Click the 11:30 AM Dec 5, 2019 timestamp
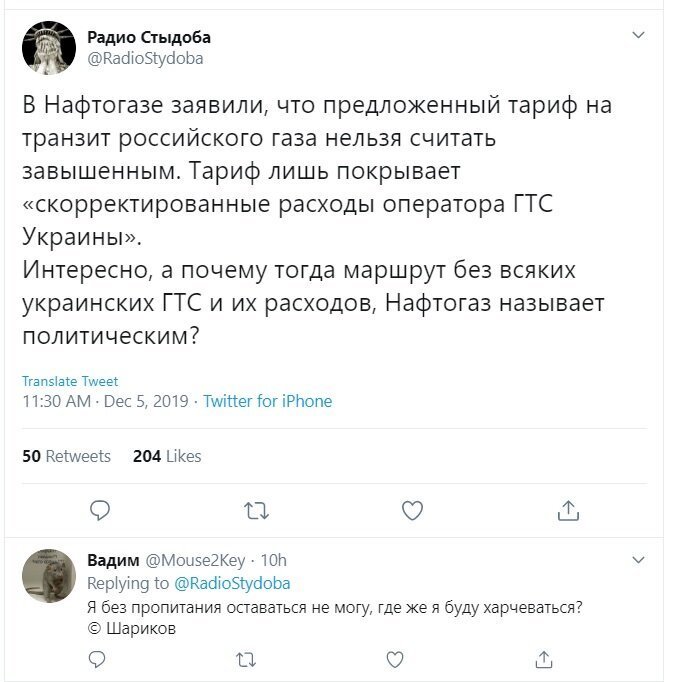Viewport: 673px width, 682px height. point(105,401)
